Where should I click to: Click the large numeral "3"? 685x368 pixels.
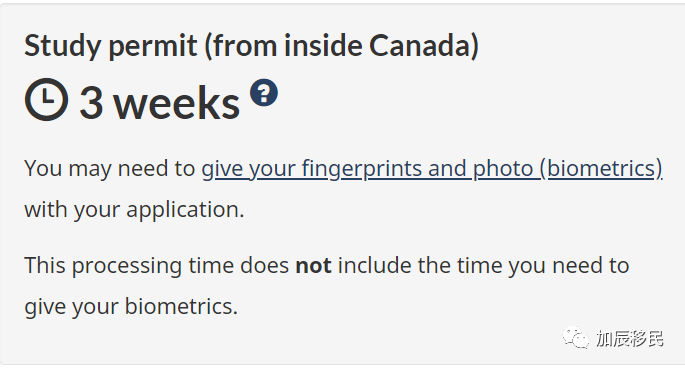[x=92, y=103]
